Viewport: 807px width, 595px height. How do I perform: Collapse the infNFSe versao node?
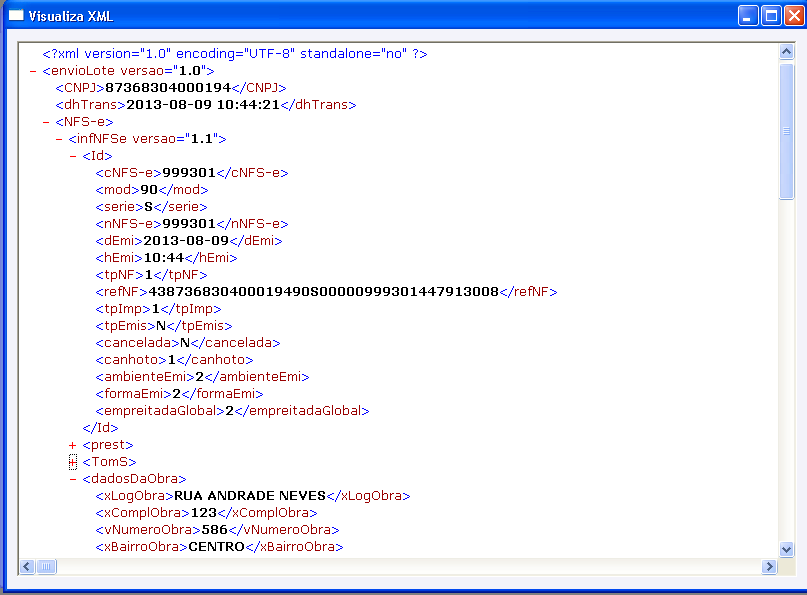pos(59,139)
